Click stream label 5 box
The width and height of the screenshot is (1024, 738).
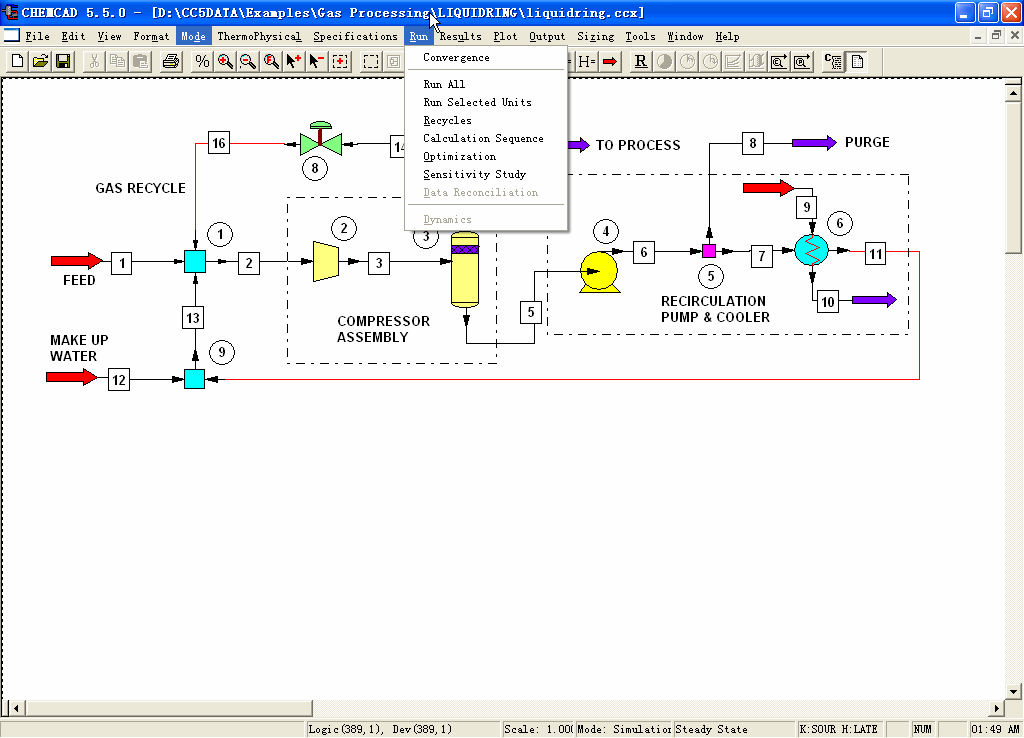coord(531,312)
